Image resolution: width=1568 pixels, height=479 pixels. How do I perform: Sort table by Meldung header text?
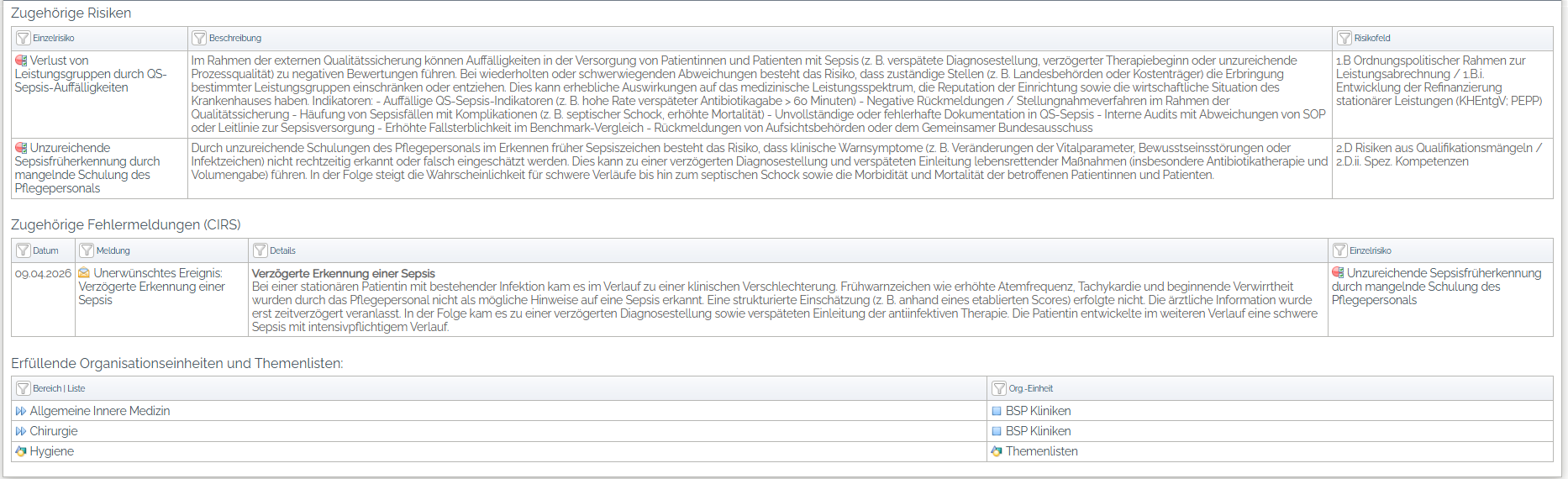(113, 250)
